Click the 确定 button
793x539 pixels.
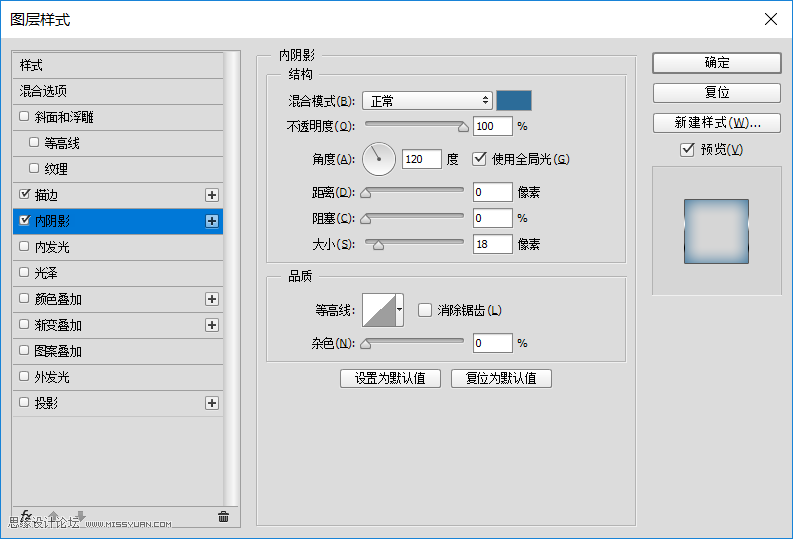[x=716, y=62]
